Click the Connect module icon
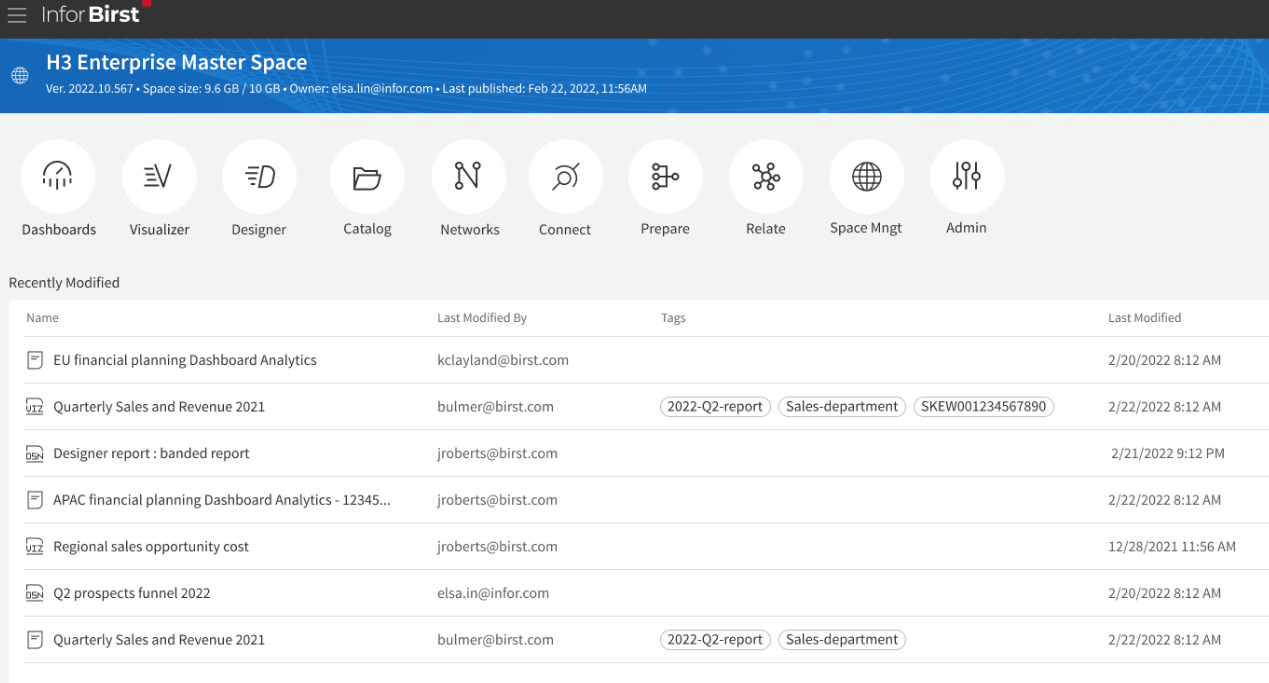1269x683 pixels. [x=565, y=177]
